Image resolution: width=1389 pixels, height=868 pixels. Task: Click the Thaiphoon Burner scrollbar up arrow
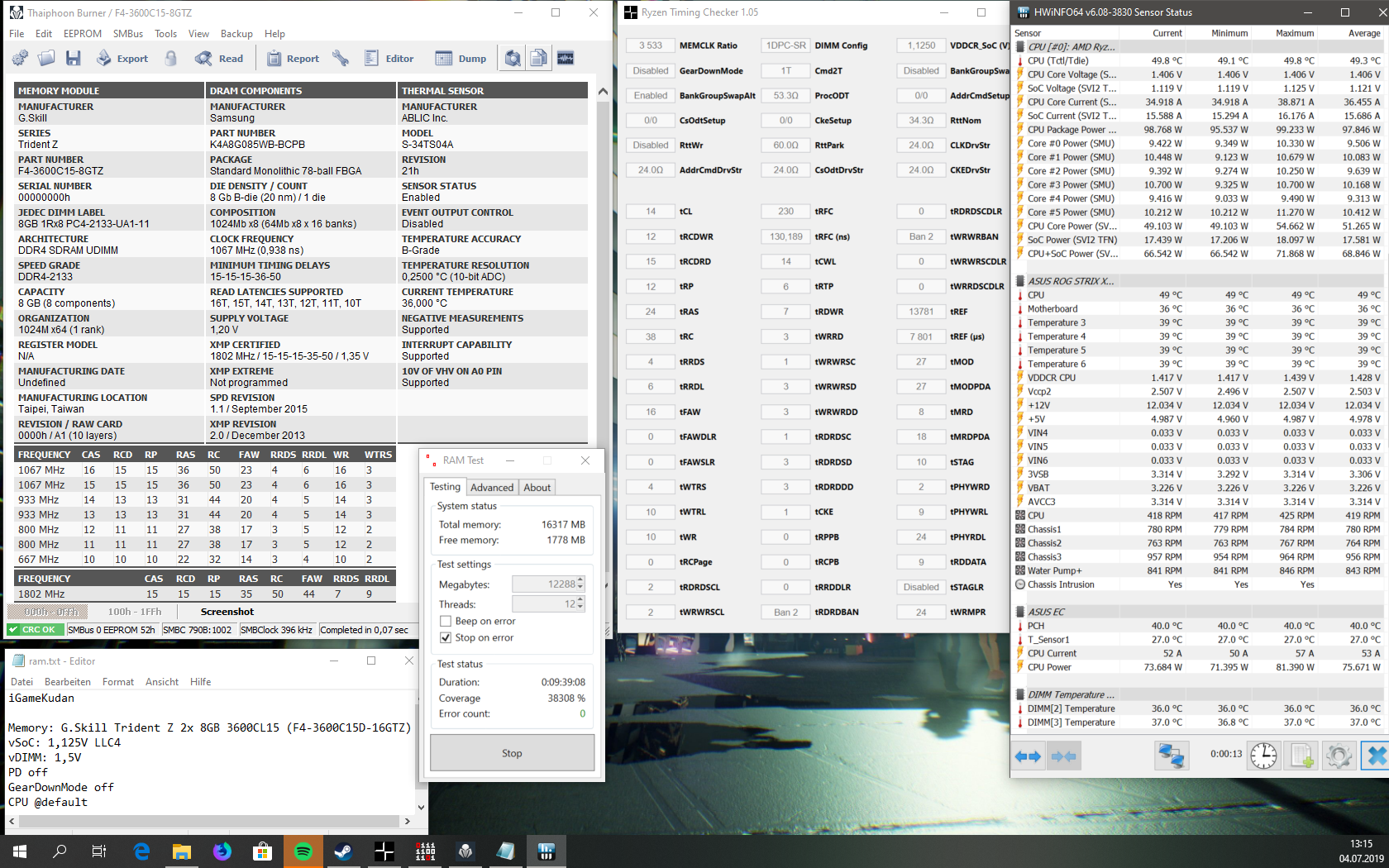(603, 92)
